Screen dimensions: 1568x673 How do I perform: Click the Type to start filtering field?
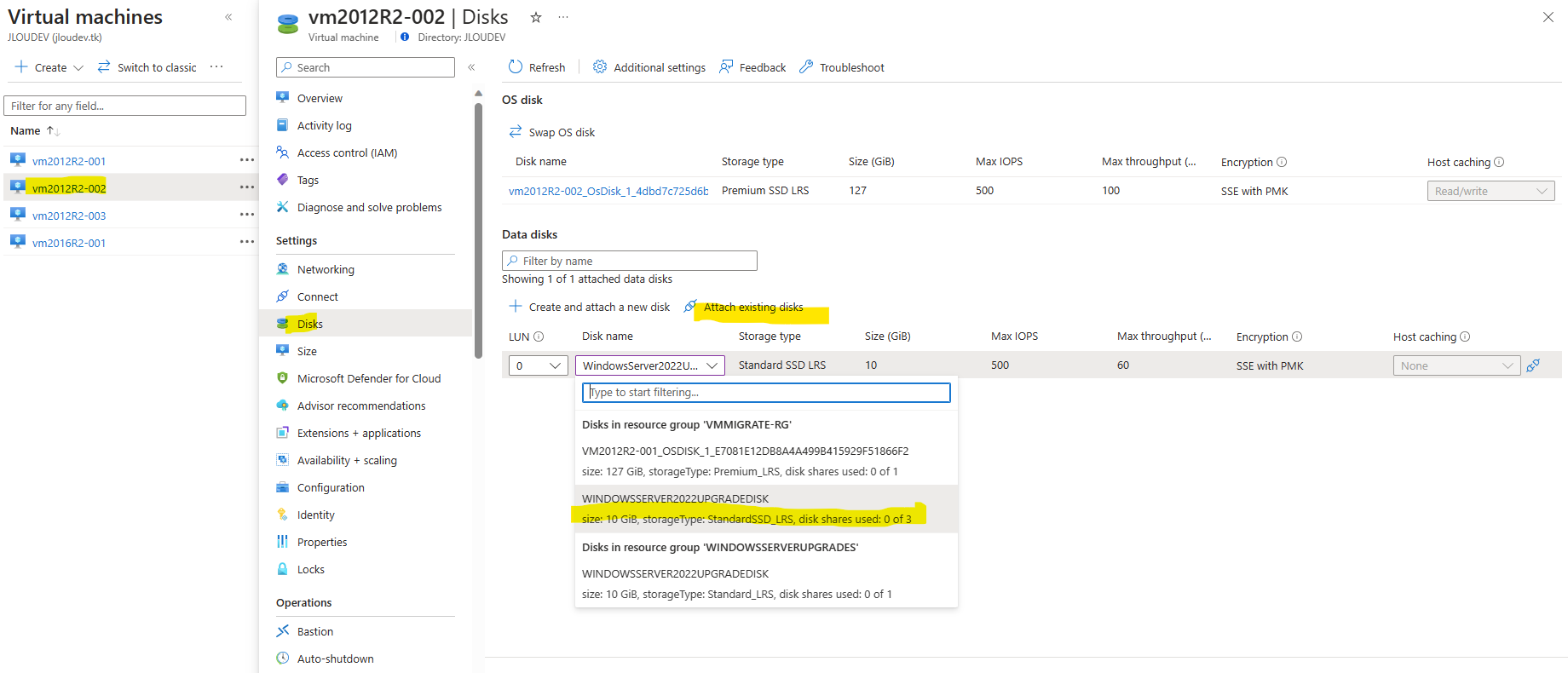(x=766, y=392)
